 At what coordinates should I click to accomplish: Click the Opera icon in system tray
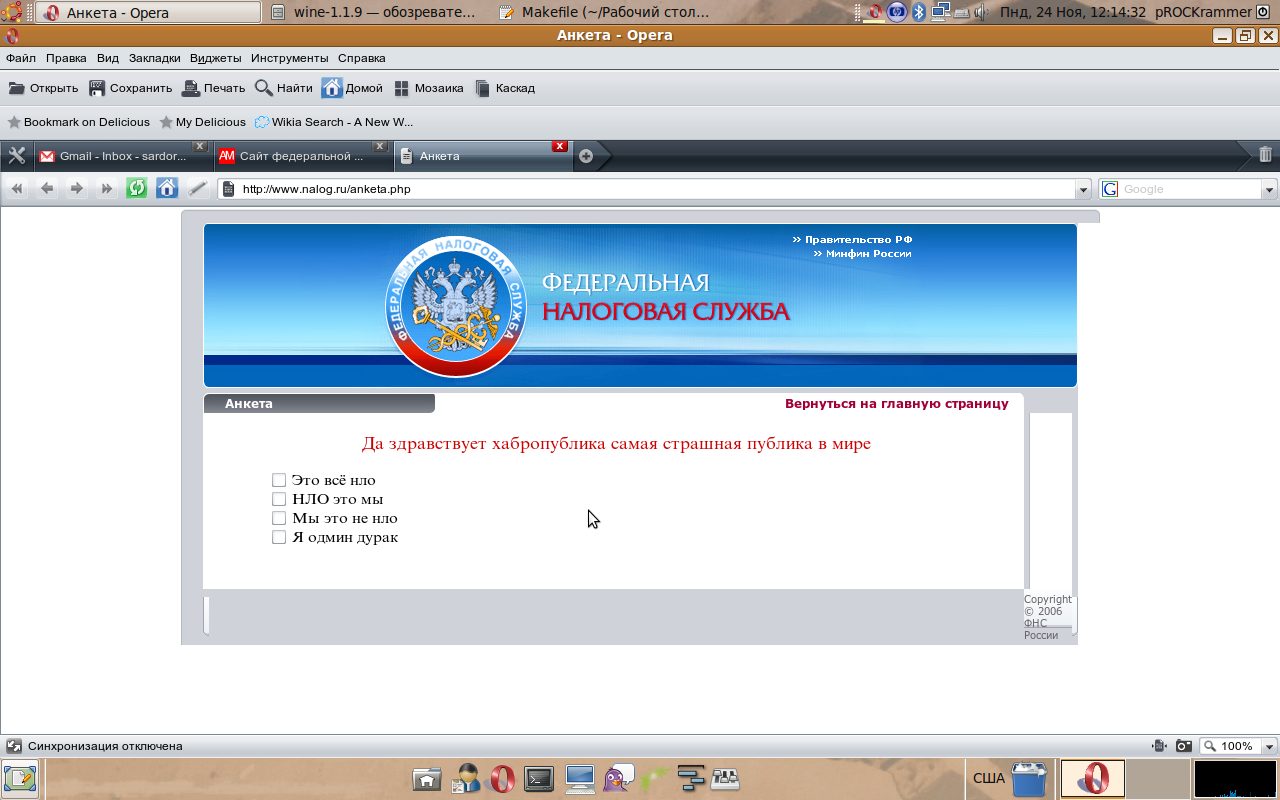tap(874, 12)
